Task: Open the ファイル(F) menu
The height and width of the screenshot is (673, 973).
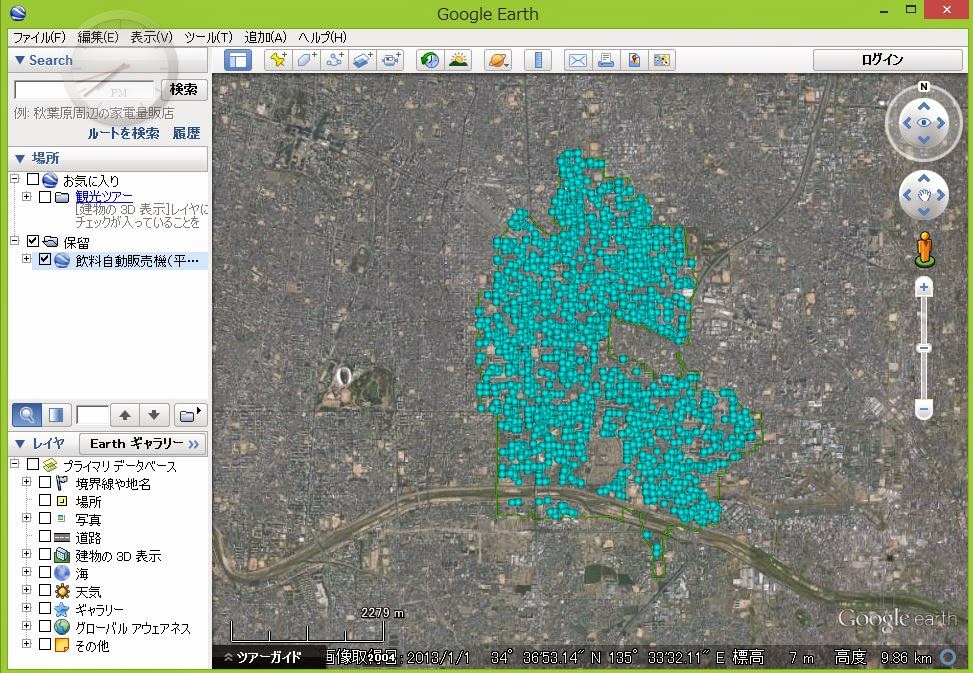Action: click(x=39, y=37)
